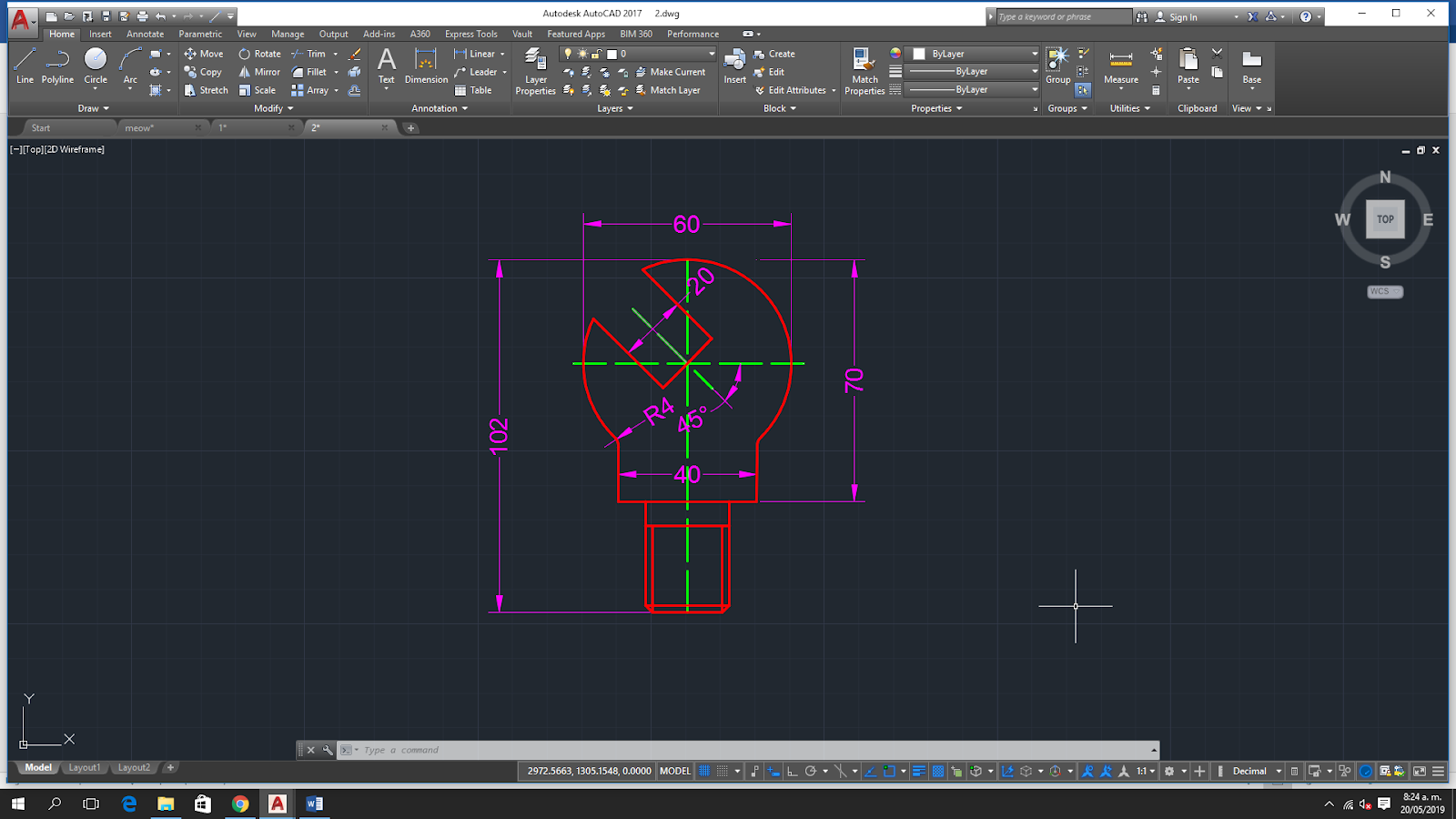Click the Sign In link
1456x819 pixels.
(1183, 16)
